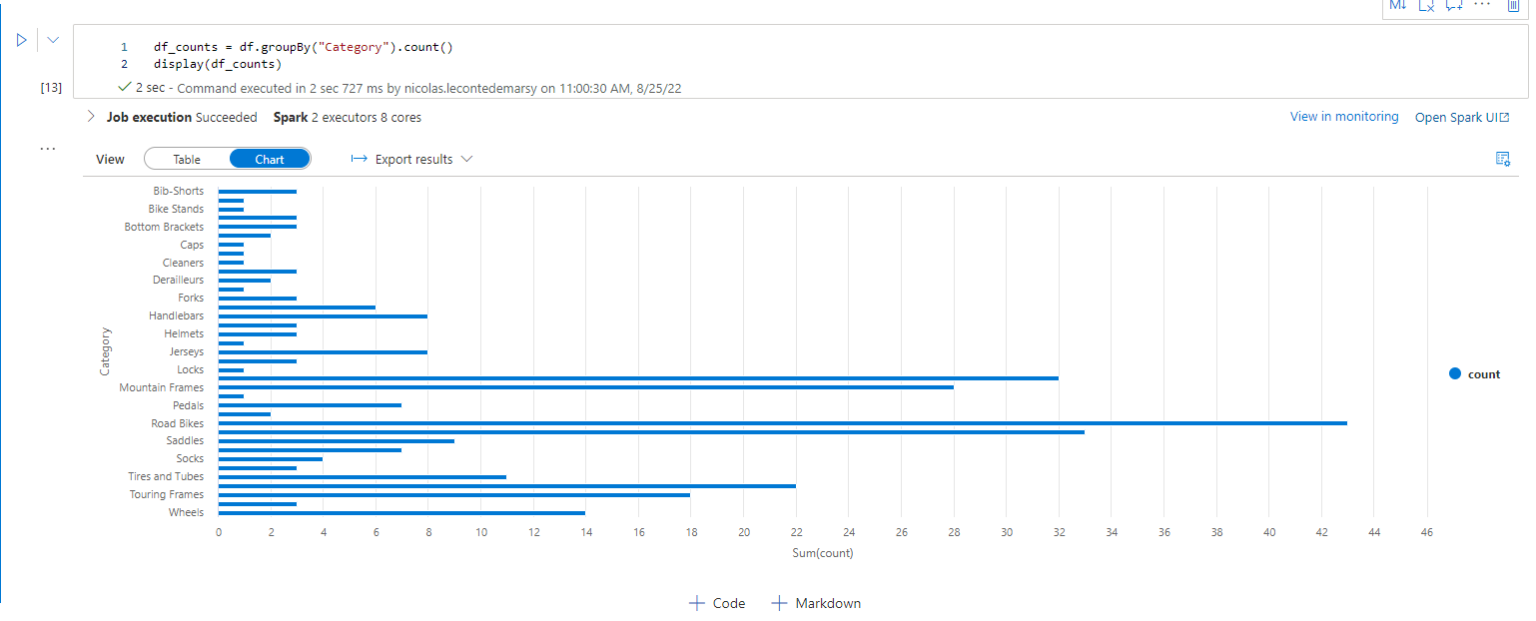Add a new Code cell below
The width and height of the screenshot is (1536, 621).
coord(717,603)
